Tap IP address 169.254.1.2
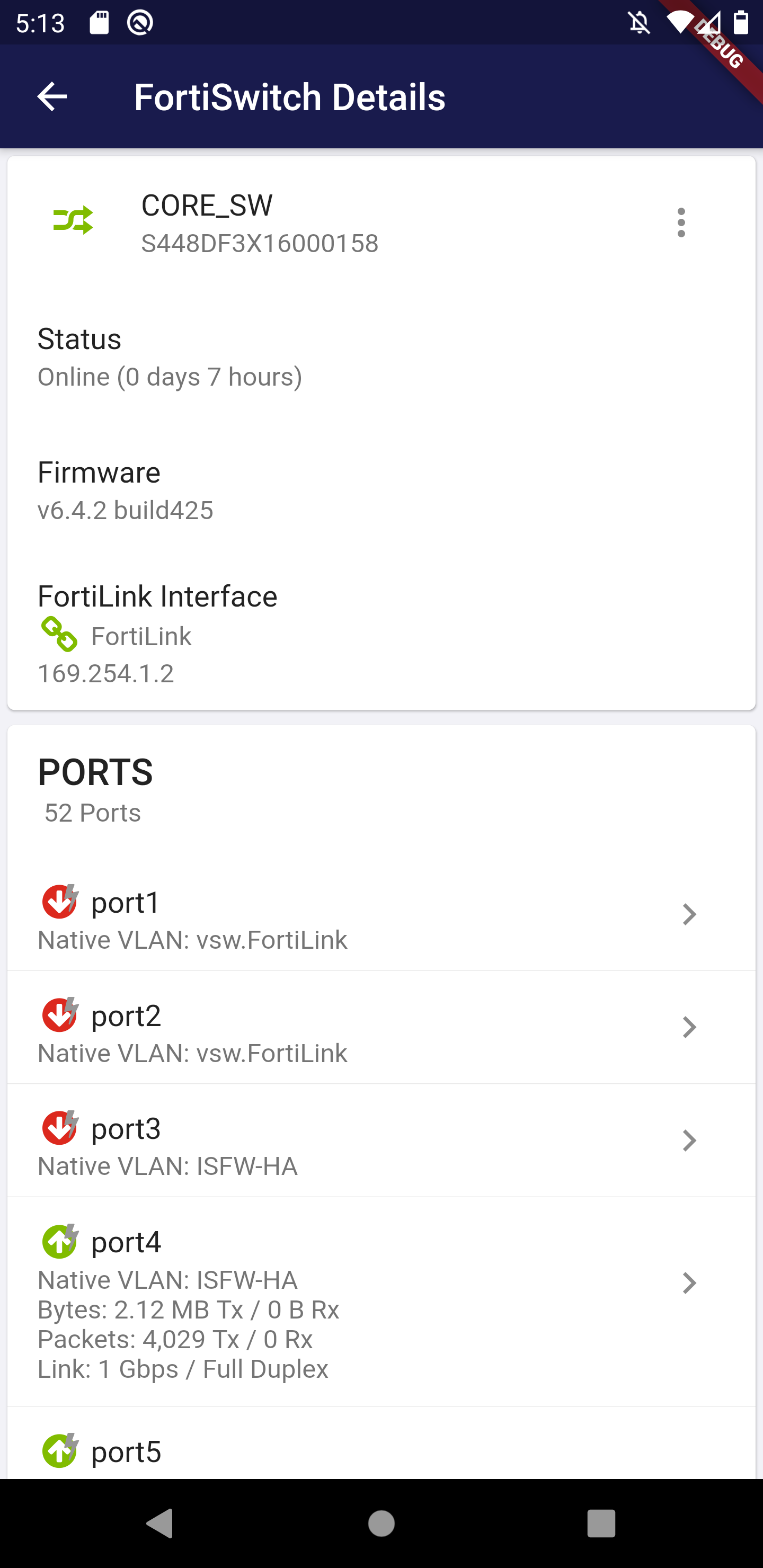This screenshot has width=763, height=1568. point(106,674)
